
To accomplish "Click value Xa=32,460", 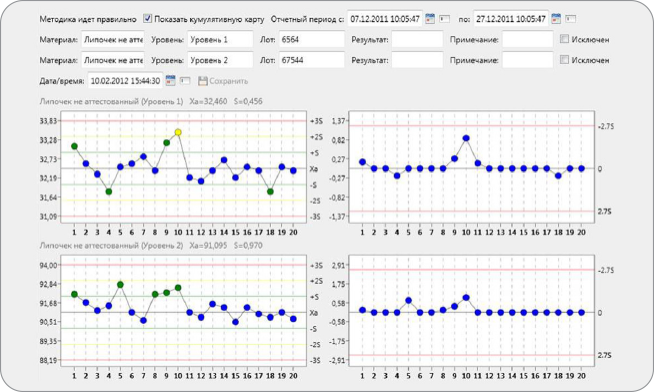I will point(208,101).
